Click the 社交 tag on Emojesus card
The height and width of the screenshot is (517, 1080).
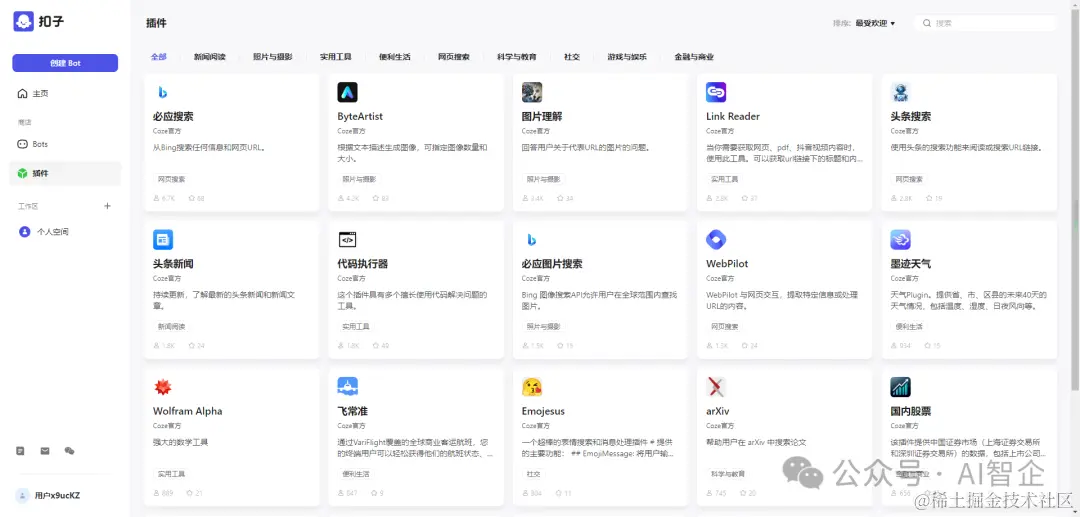(533, 474)
